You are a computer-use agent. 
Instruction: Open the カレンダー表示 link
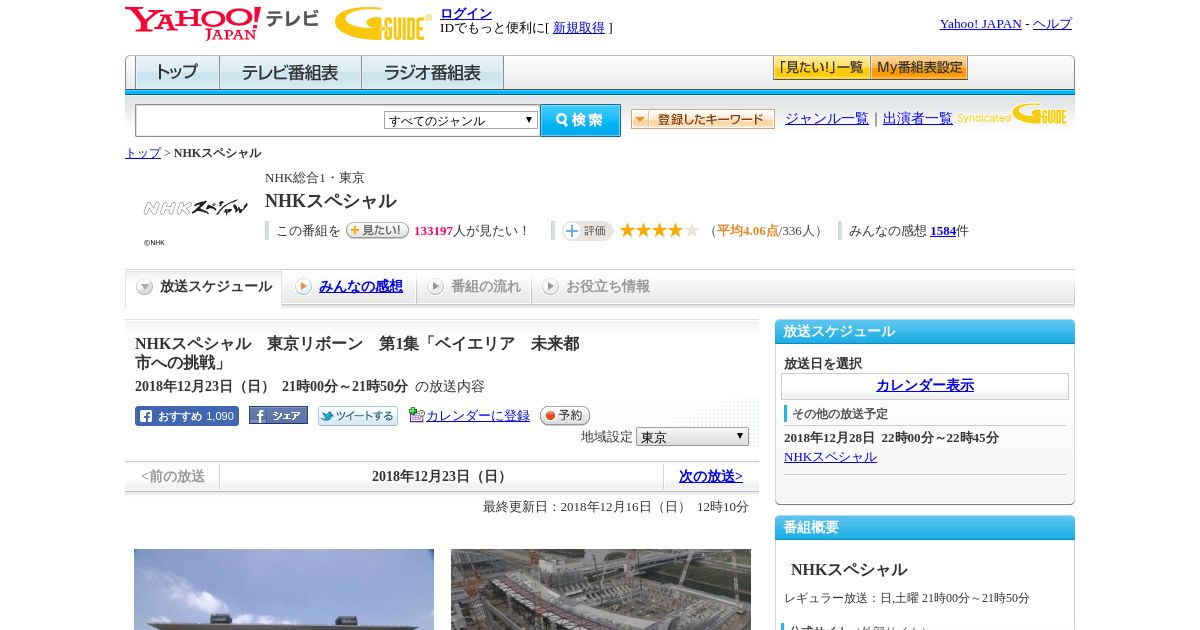[925, 386]
